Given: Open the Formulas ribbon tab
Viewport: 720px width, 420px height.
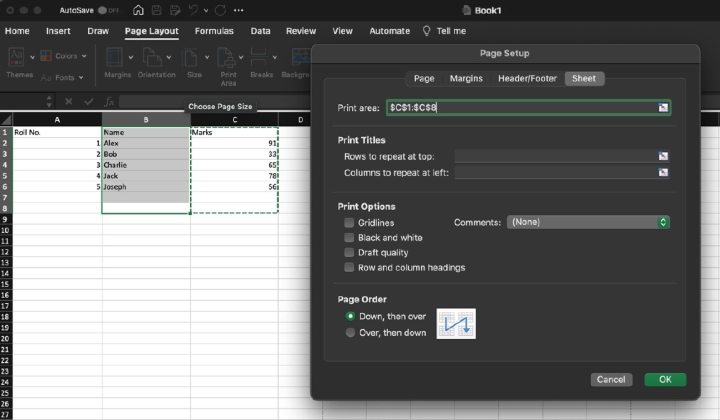Looking at the screenshot, I should pos(214,31).
